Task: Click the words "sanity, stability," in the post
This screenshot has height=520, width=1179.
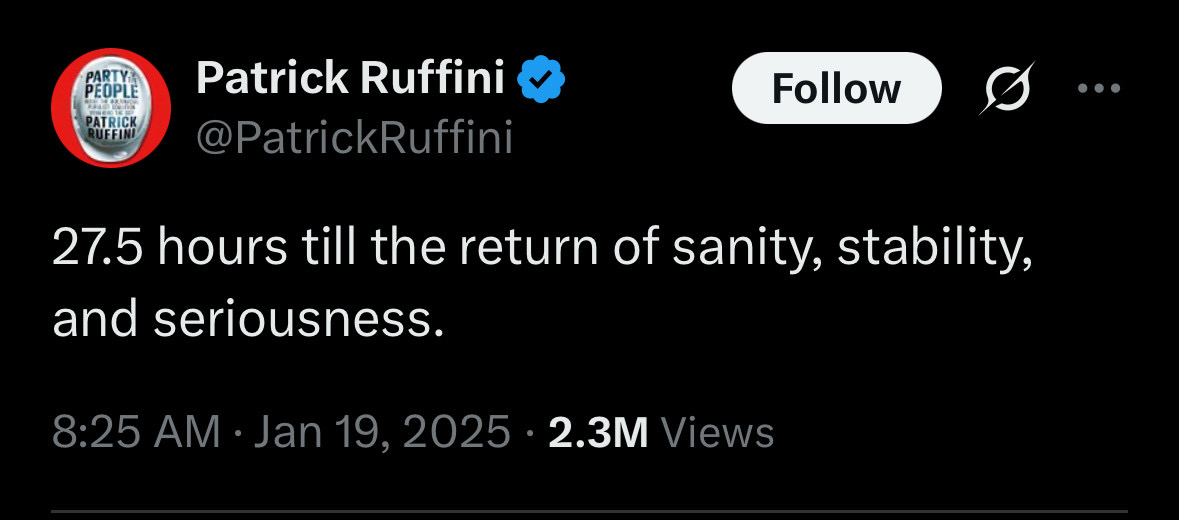Action: point(849,251)
